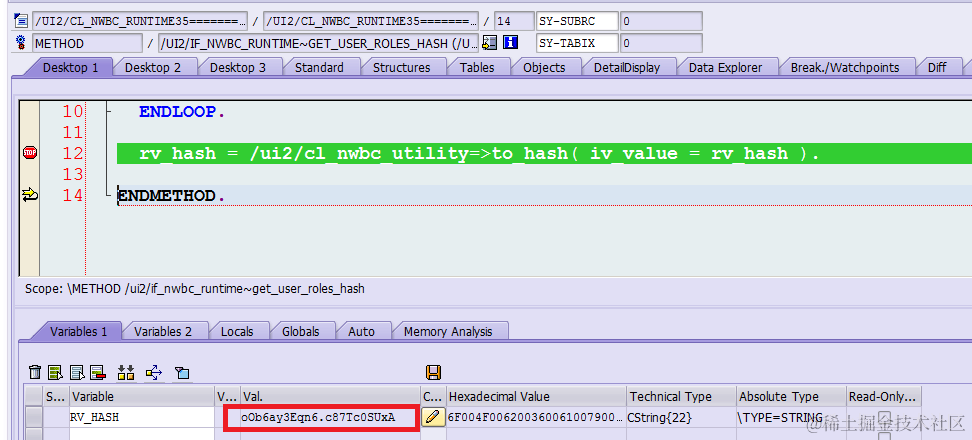Click the program list icon beside the main program field
This screenshot has height=440, width=972.
pyautogui.click(x=21, y=21)
